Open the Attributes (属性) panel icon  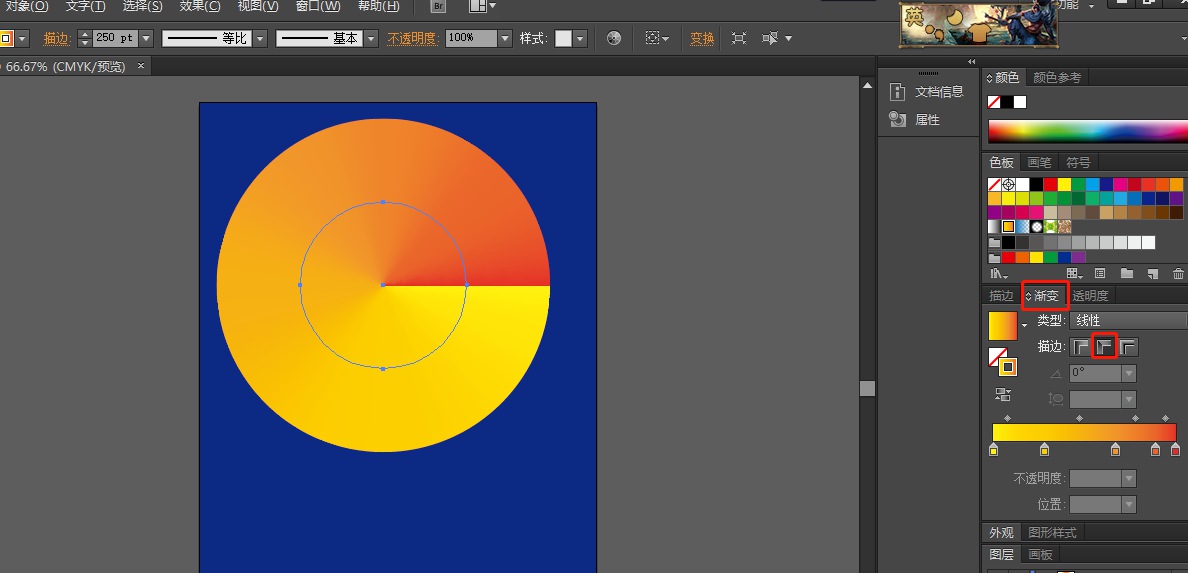point(897,119)
